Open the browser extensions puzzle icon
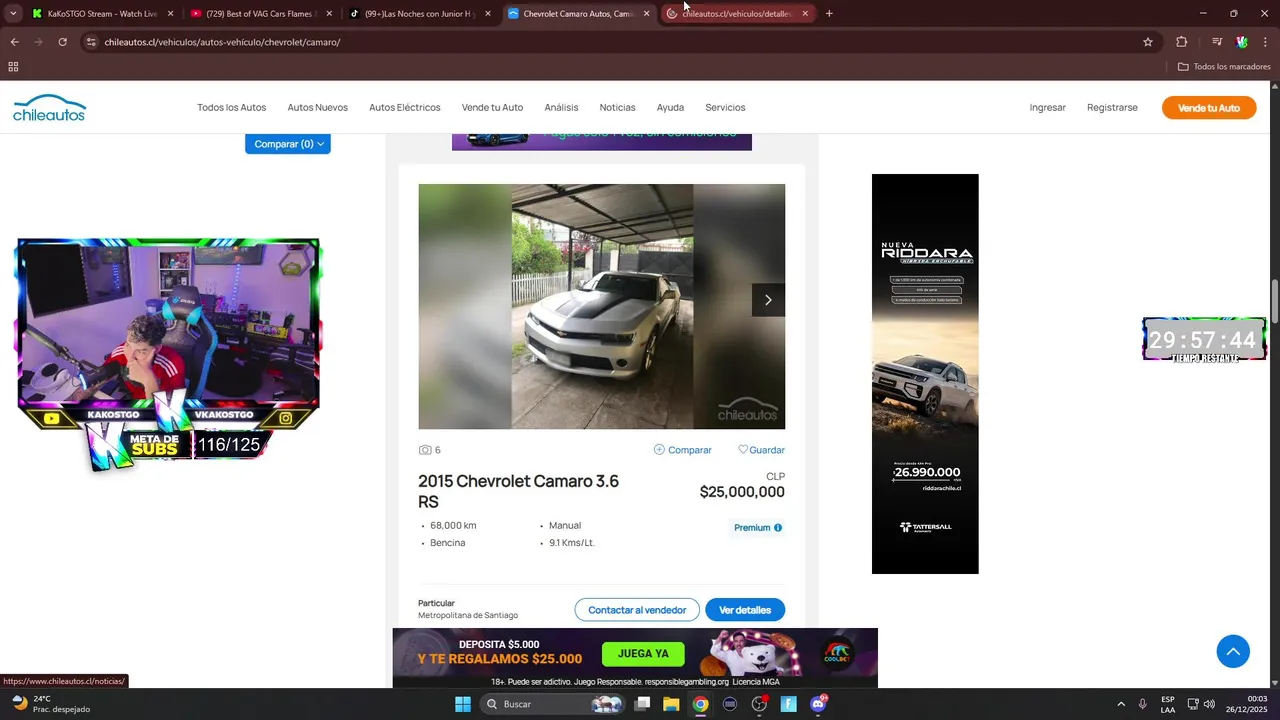The height and width of the screenshot is (720, 1280). pyautogui.click(x=1181, y=42)
